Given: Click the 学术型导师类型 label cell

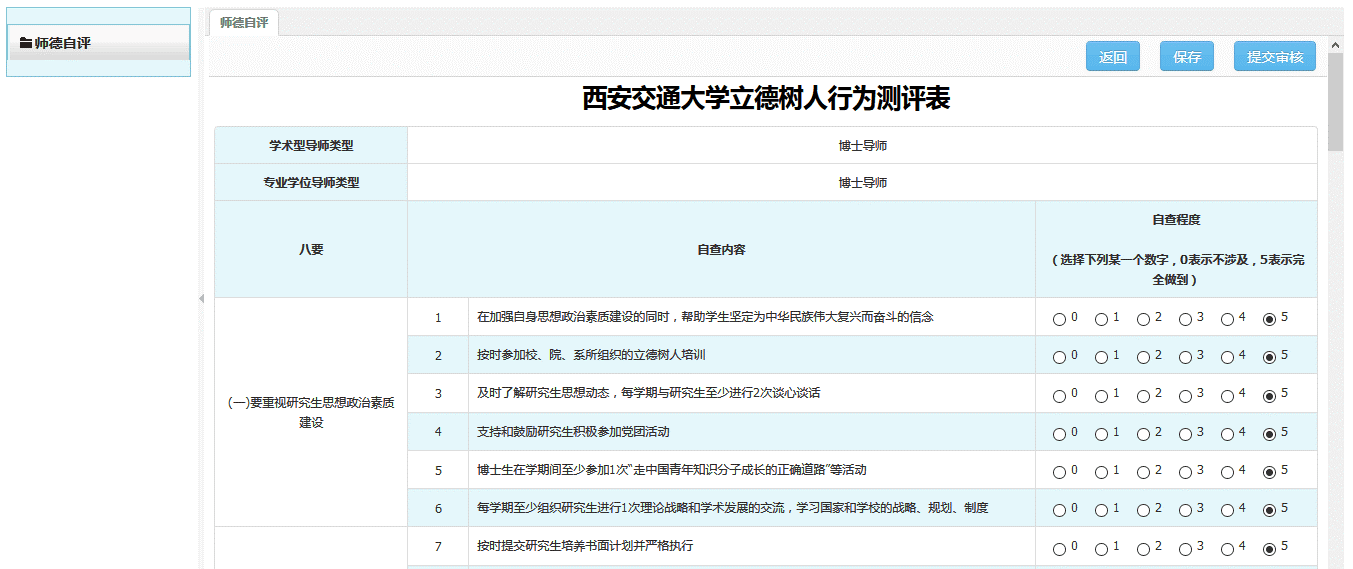Looking at the screenshot, I should point(311,145).
